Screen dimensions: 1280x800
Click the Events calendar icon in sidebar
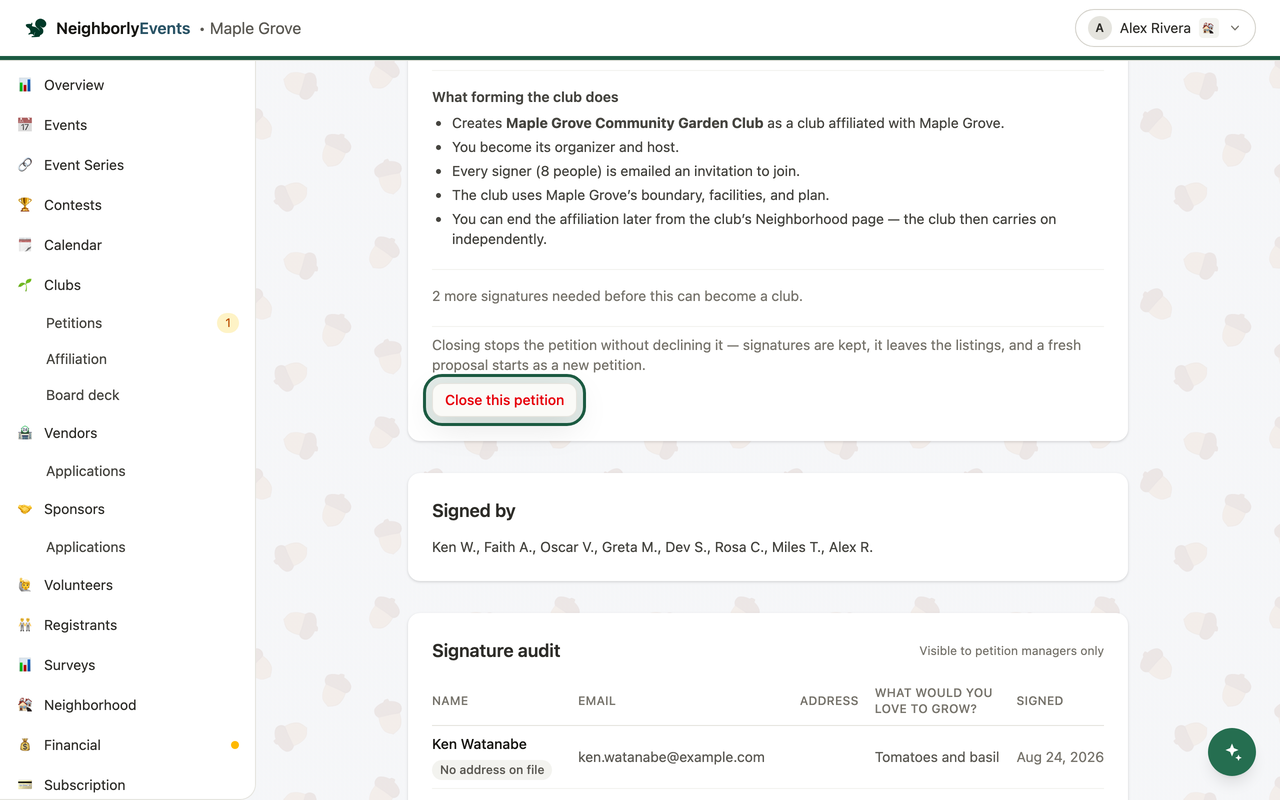click(x=25, y=125)
